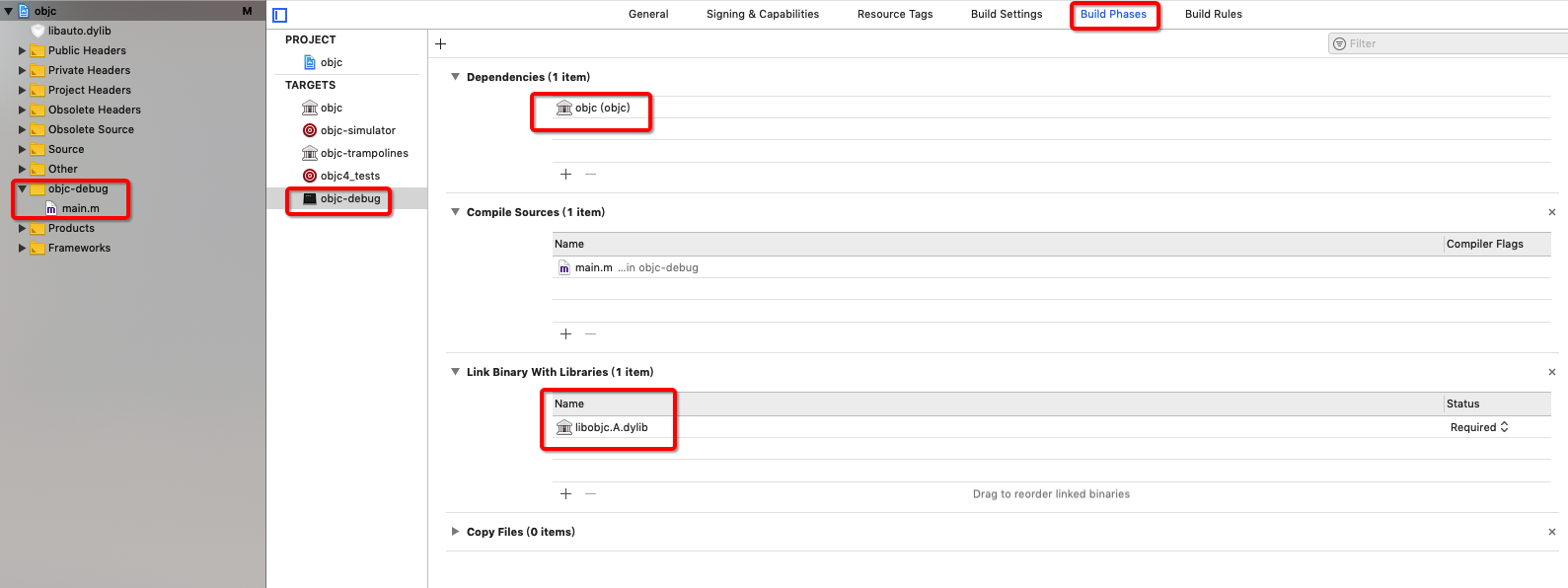
Task: Delete the Copy Files phase with X
Action: [1551, 532]
